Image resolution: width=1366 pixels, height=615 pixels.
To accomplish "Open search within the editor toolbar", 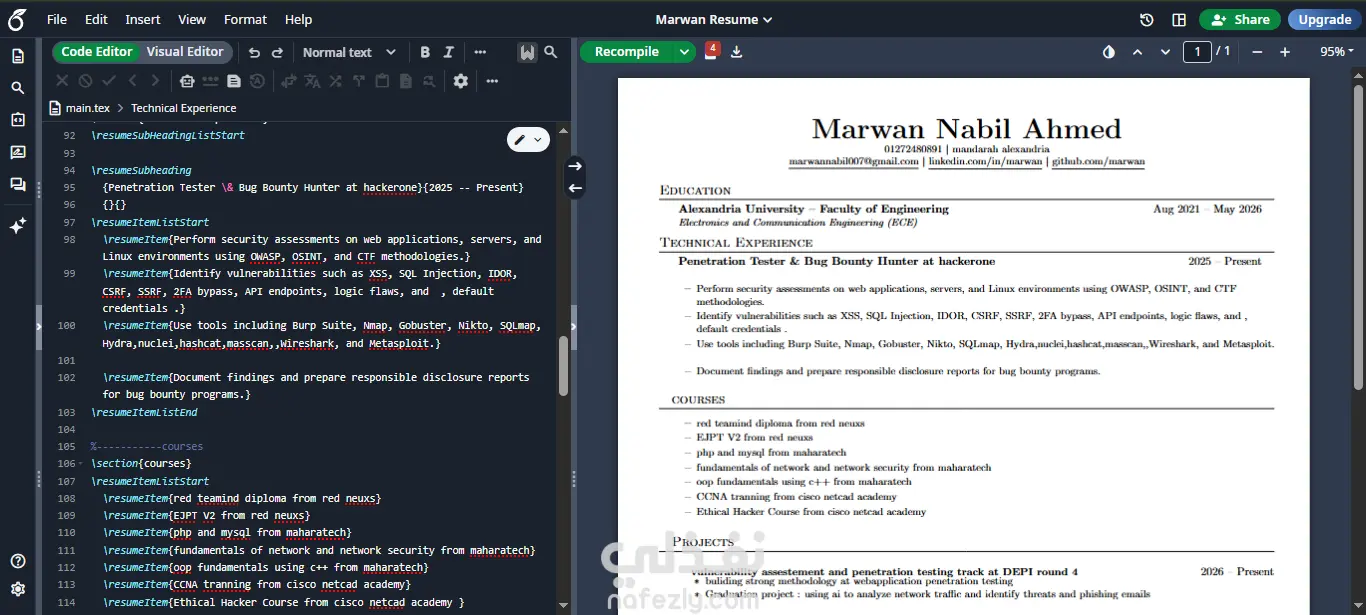I will (x=551, y=52).
